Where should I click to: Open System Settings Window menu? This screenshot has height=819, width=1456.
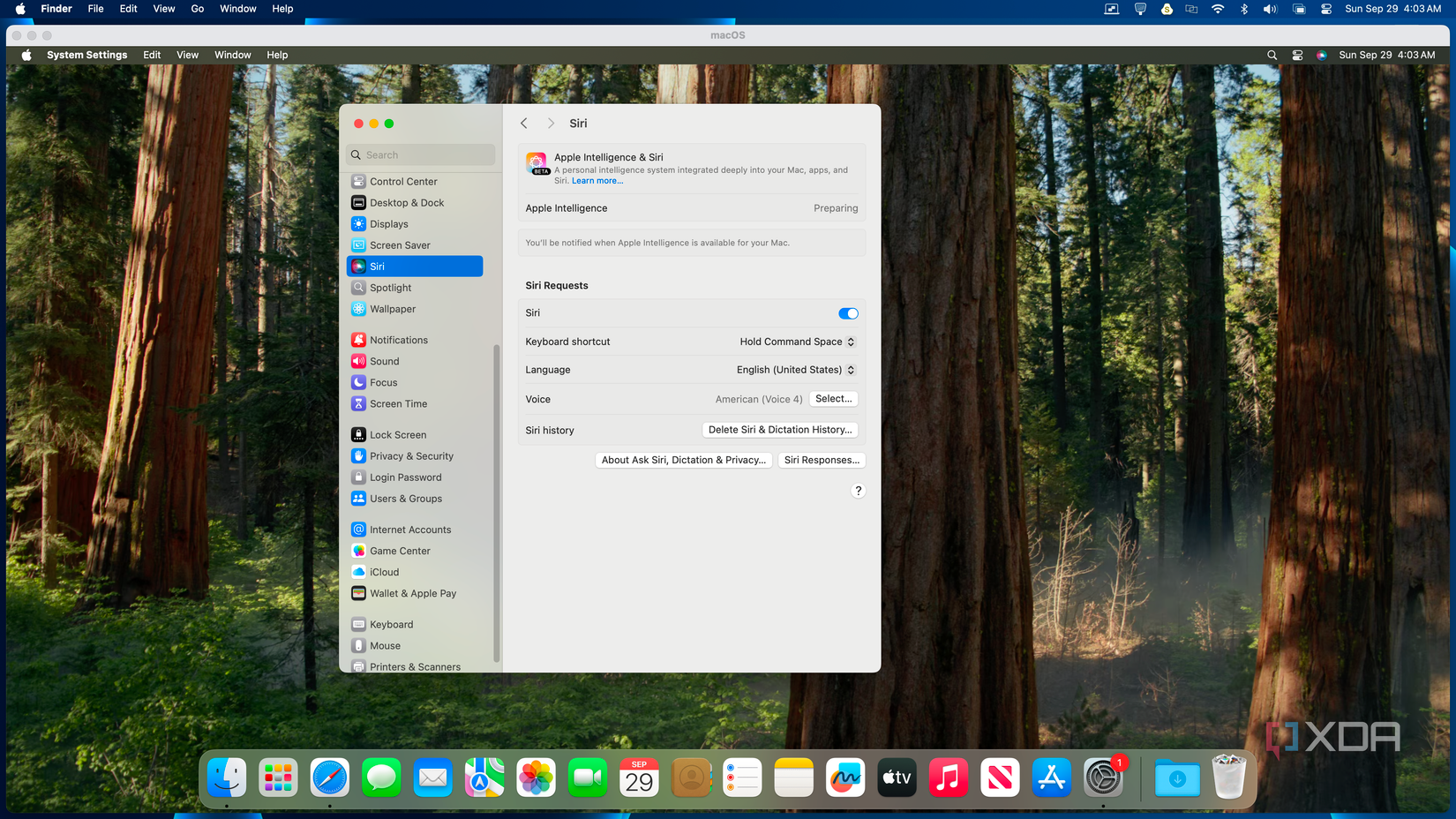tap(233, 55)
